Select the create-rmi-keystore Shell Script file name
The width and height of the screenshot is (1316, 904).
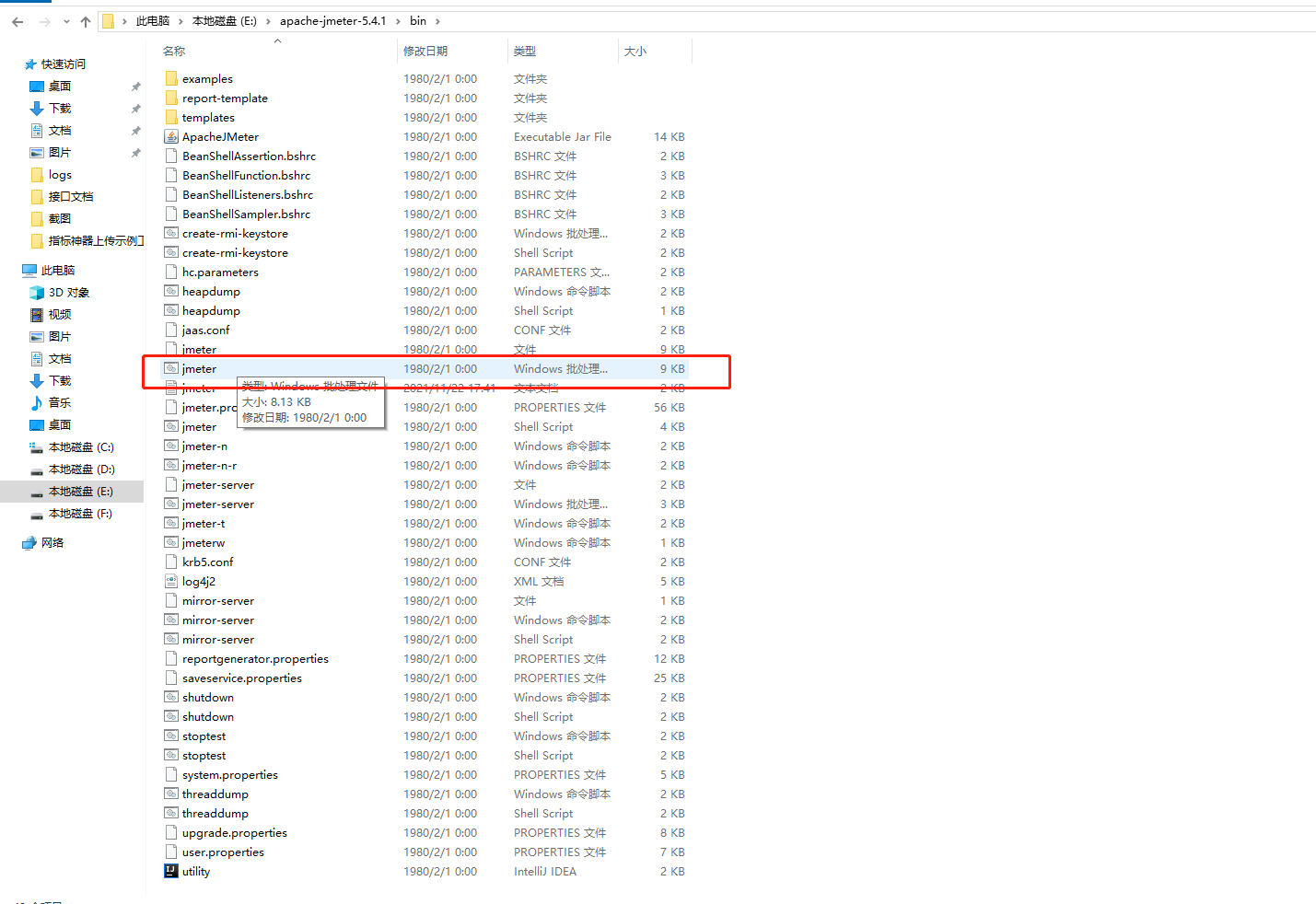(x=235, y=253)
